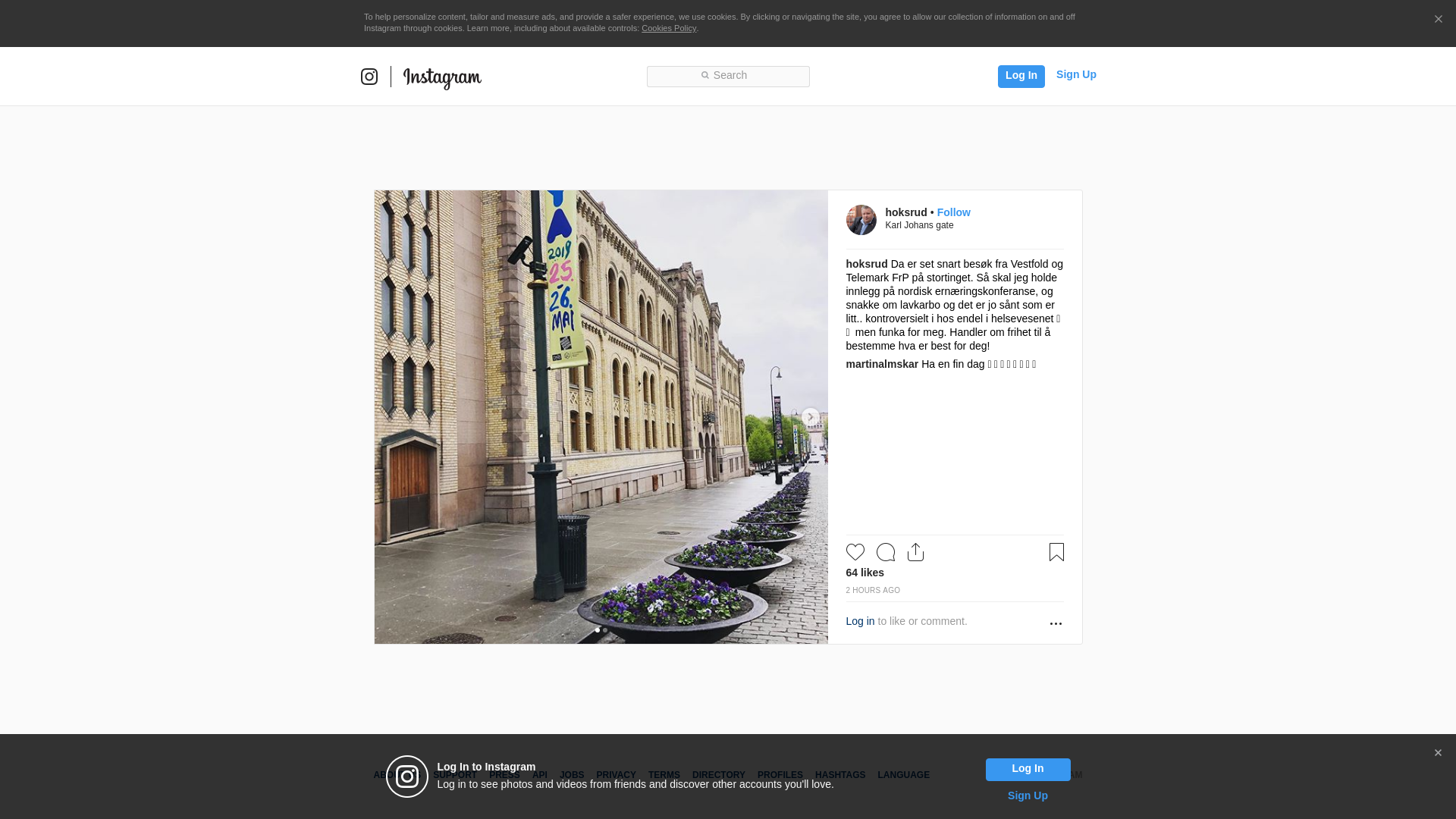This screenshot has width=1456, height=819.
Task: Click Log in to like or comment
Action: 860,621
